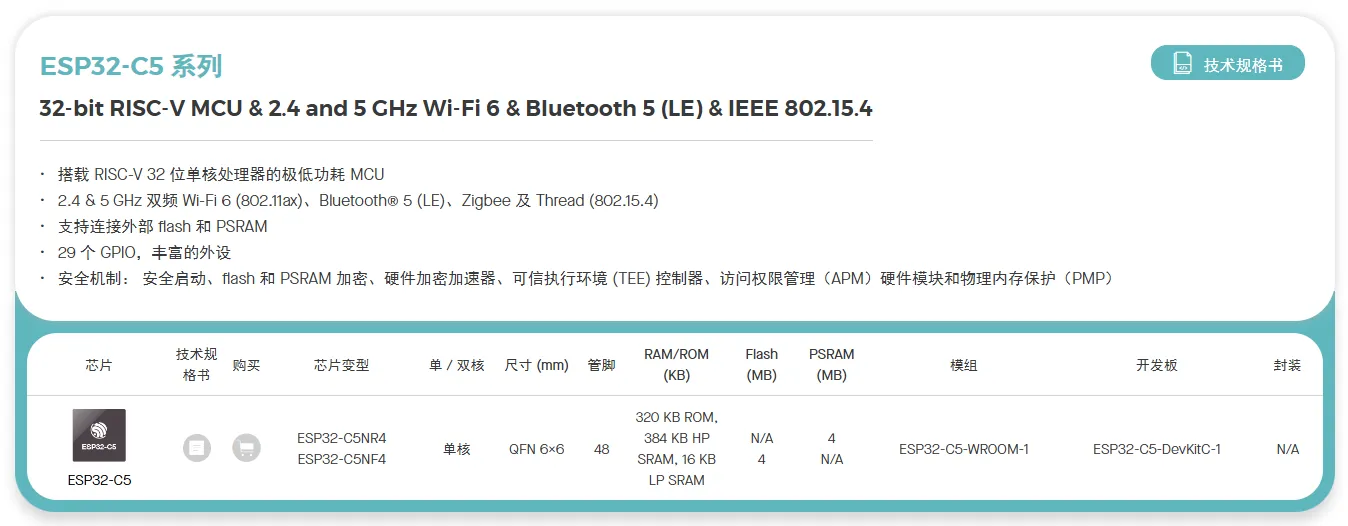Click the Flash (MB) column header
1348x526 pixels.
[x=761, y=365]
